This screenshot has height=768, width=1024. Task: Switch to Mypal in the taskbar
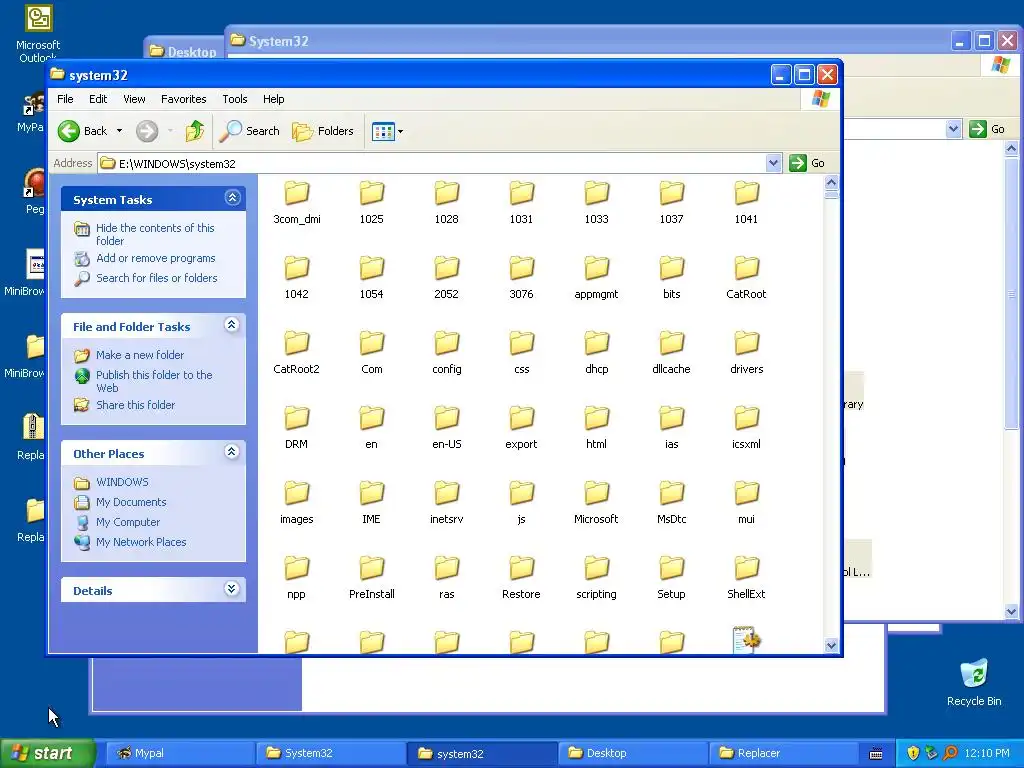point(180,754)
